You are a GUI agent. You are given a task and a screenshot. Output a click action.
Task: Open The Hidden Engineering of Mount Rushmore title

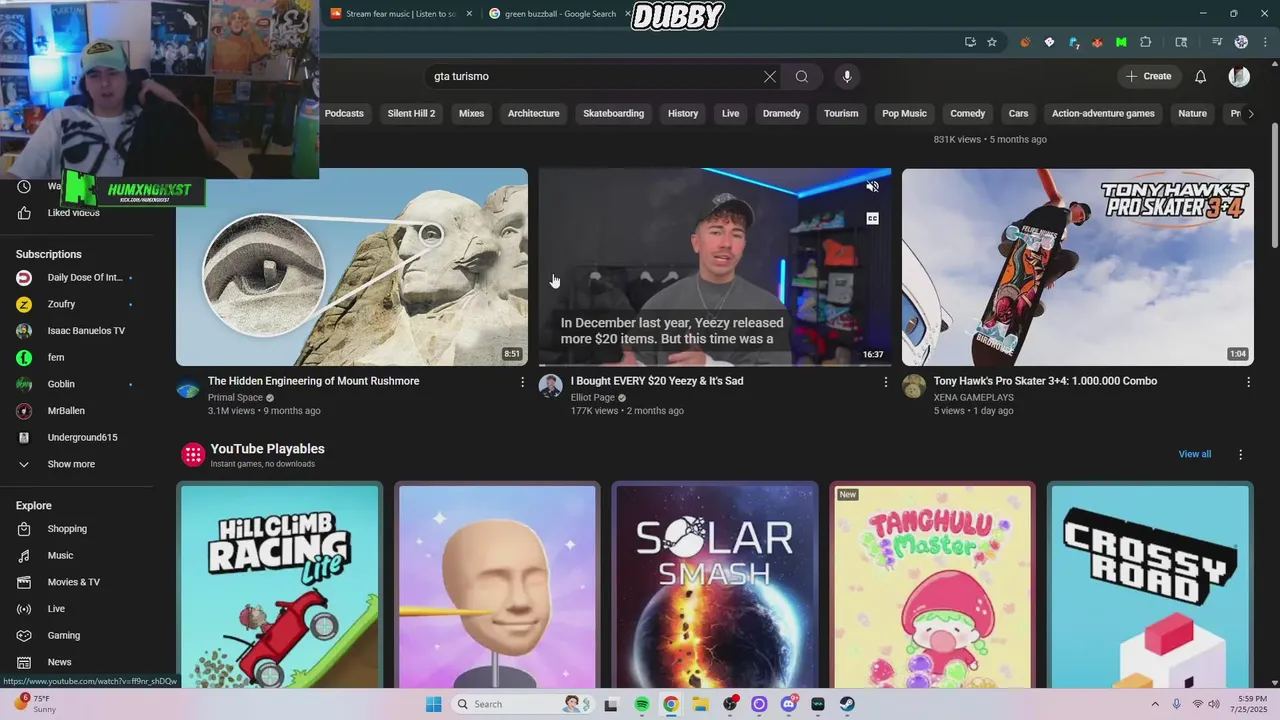pos(314,381)
